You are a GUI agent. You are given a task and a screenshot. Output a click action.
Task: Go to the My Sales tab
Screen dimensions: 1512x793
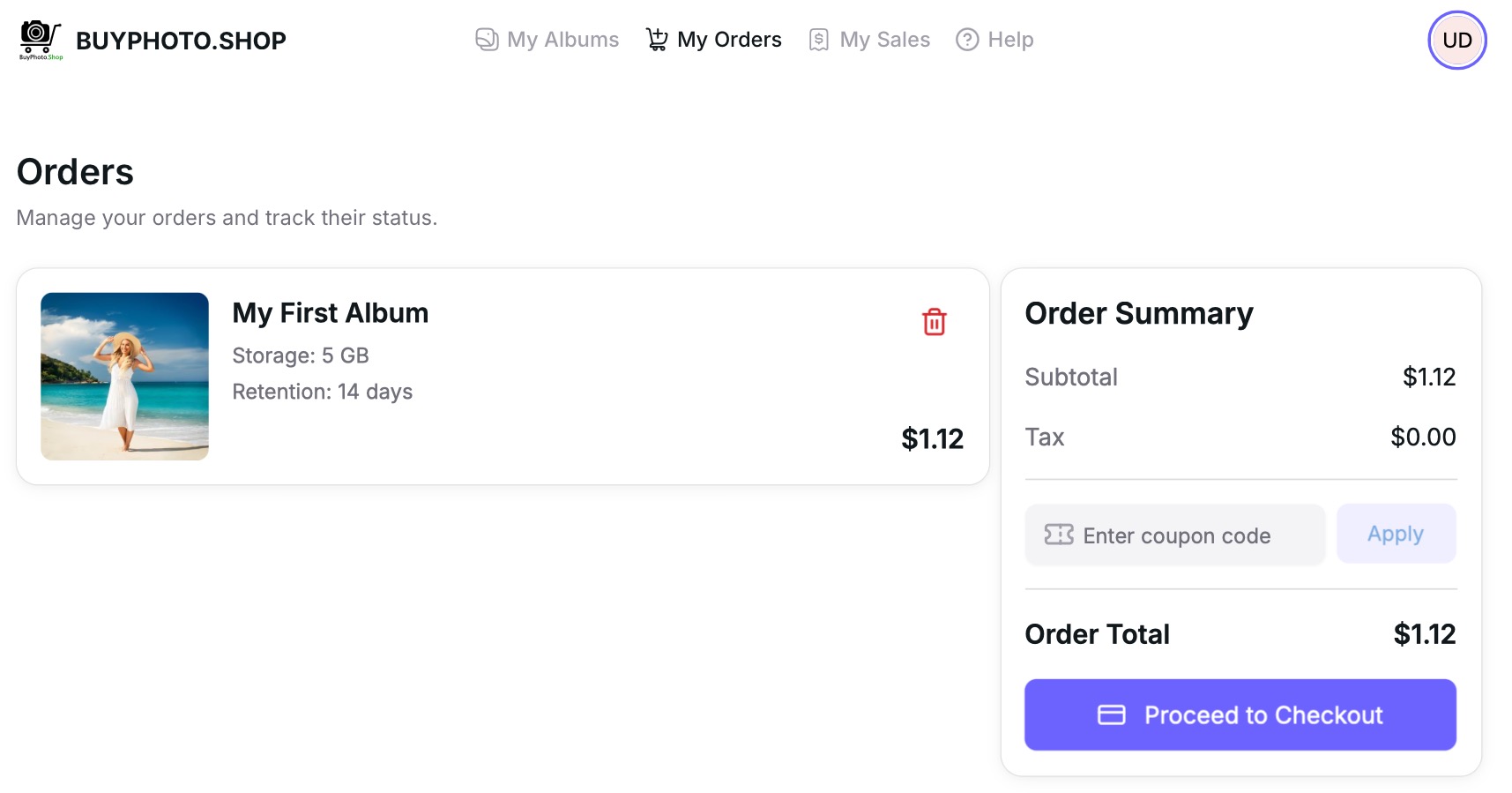[884, 40]
